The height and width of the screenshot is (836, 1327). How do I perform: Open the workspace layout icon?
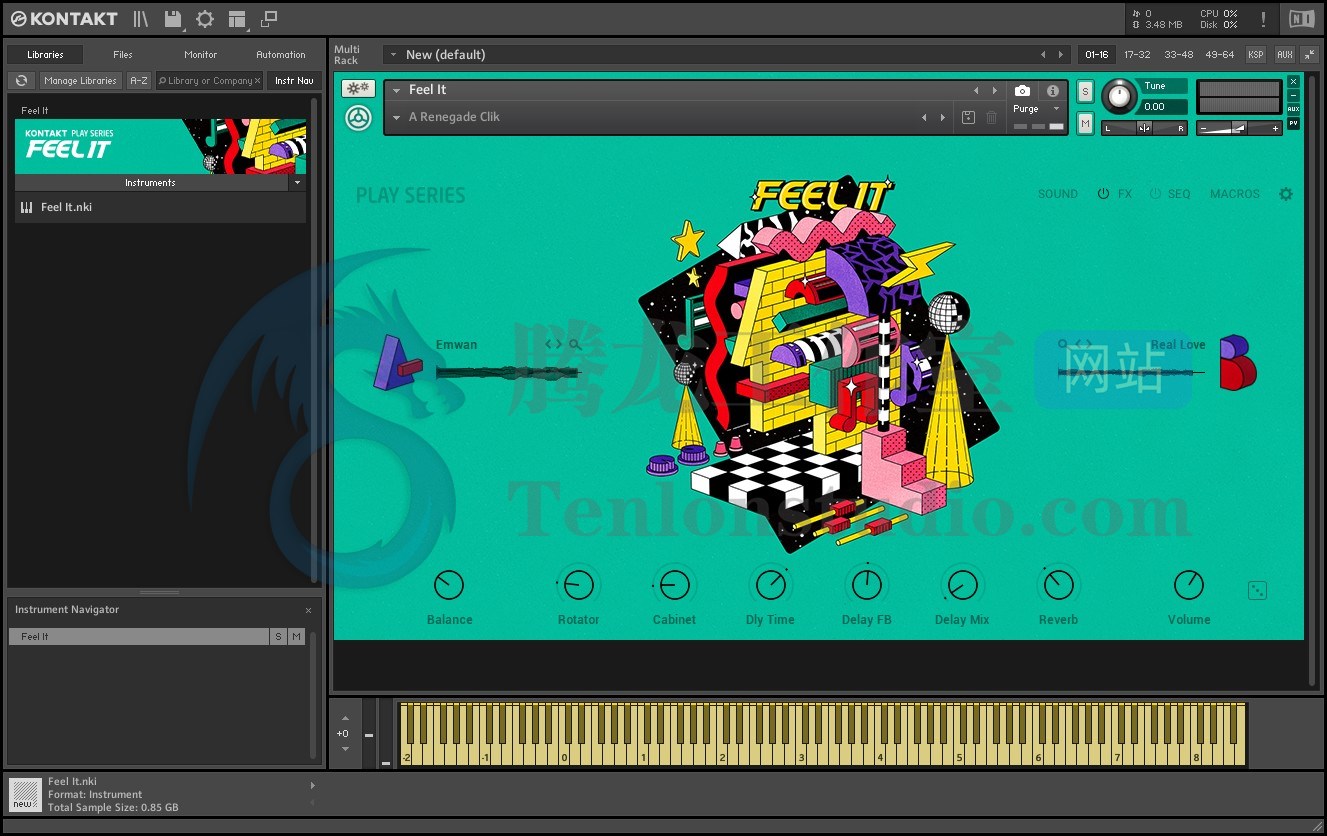pyautogui.click(x=237, y=19)
